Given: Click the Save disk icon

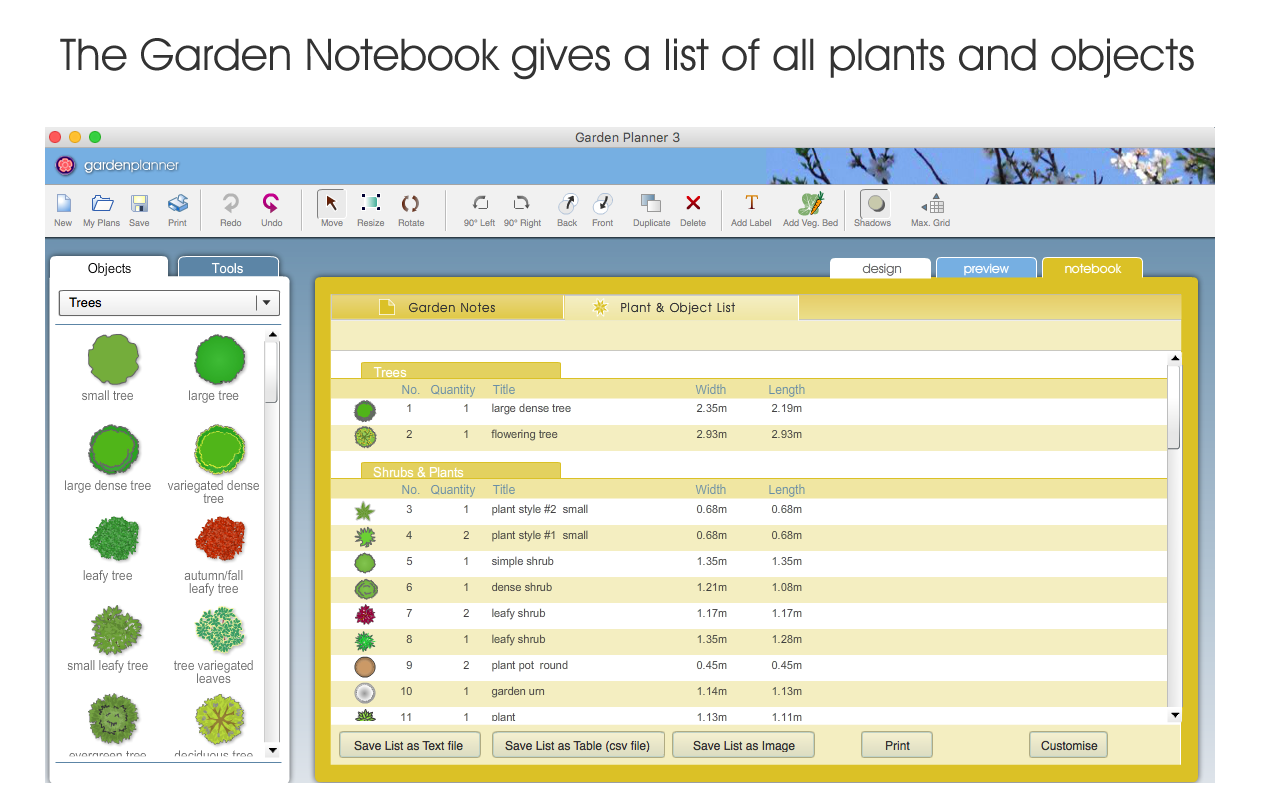Looking at the screenshot, I should [x=139, y=204].
